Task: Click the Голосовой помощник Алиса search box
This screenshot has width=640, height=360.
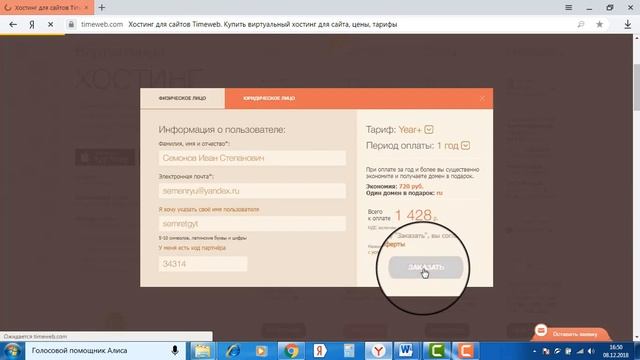Action: (x=105, y=351)
